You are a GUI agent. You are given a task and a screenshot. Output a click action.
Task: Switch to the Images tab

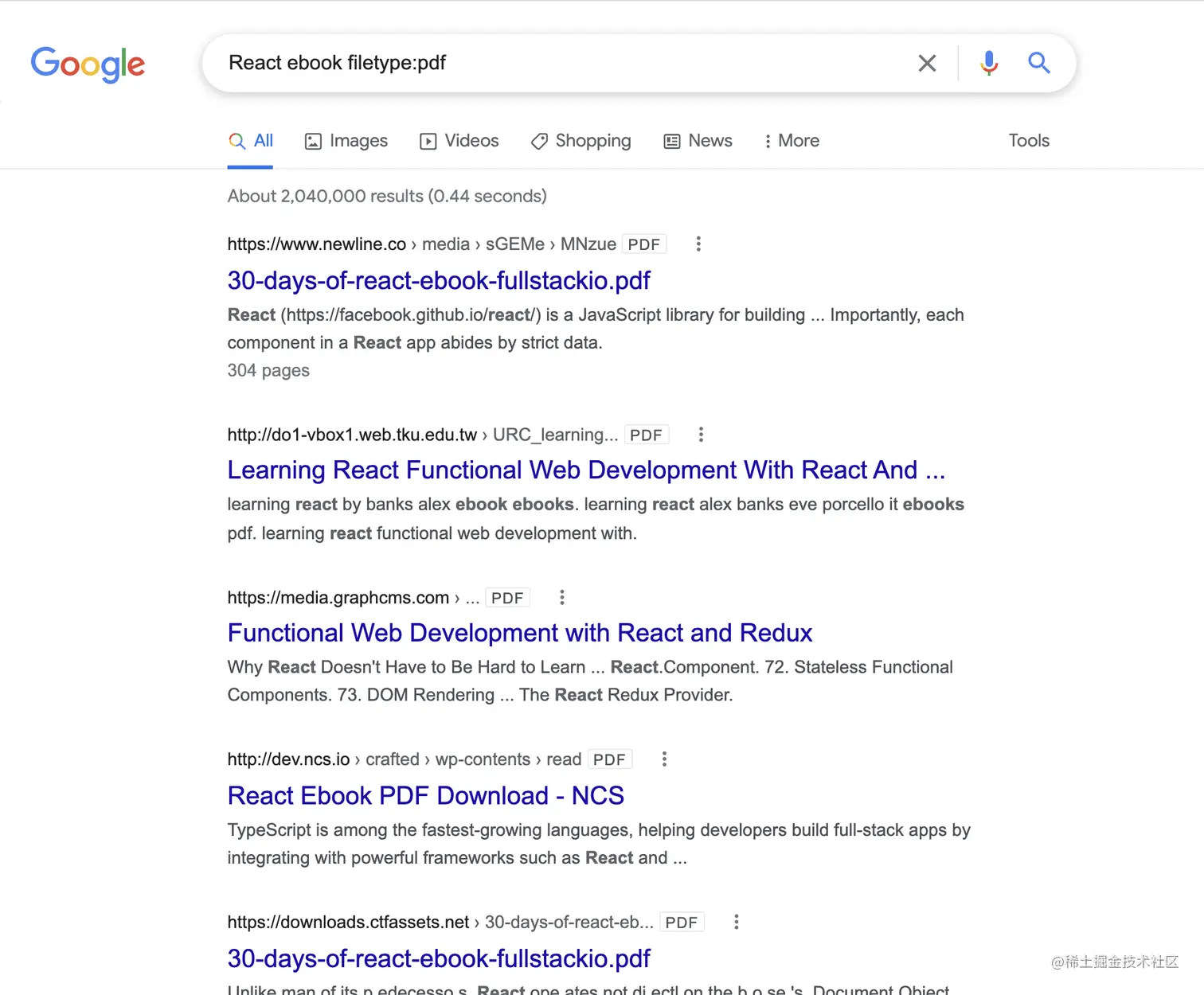346,141
